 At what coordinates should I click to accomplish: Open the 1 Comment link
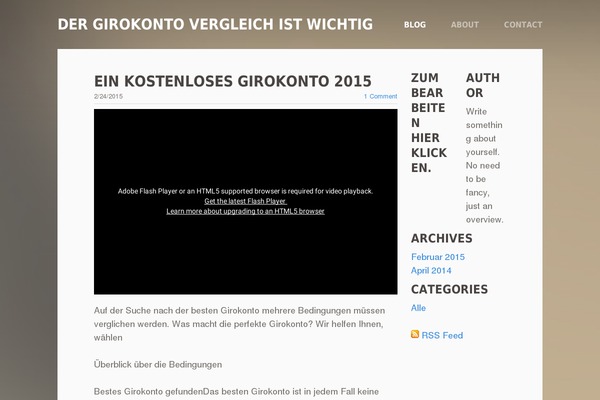point(380,96)
